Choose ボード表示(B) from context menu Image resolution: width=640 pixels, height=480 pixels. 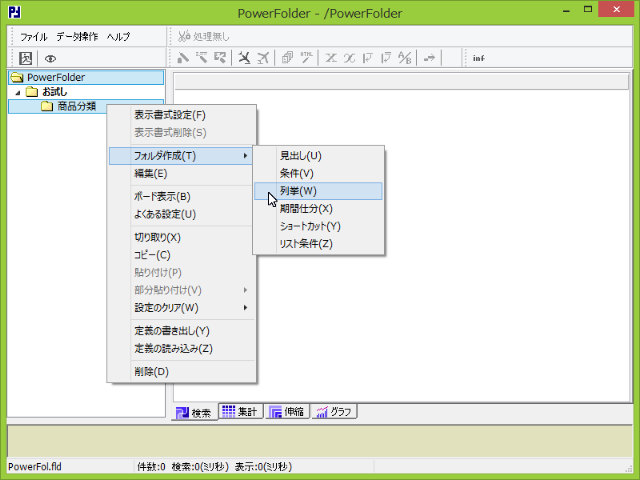point(162,197)
